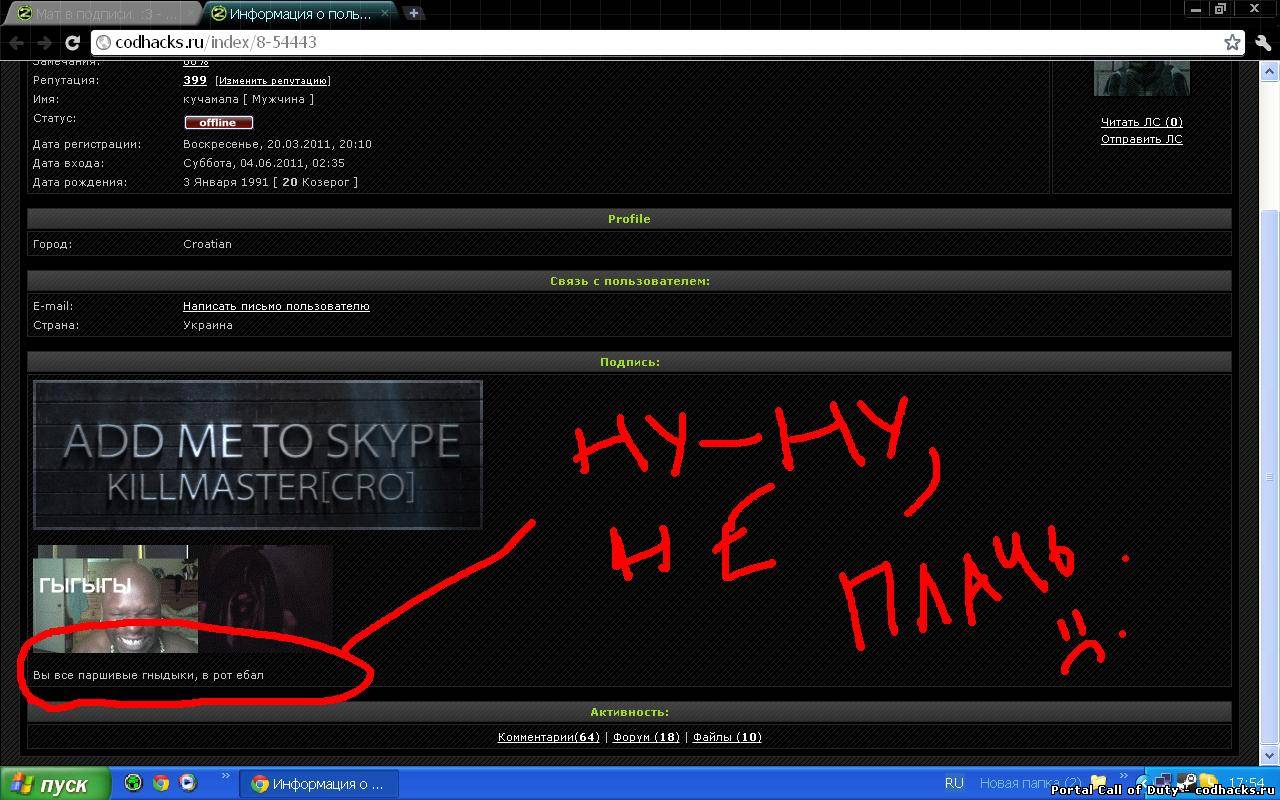Open a new tab with the plus button
The height and width of the screenshot is (800, 1280).
click(413, 13)
